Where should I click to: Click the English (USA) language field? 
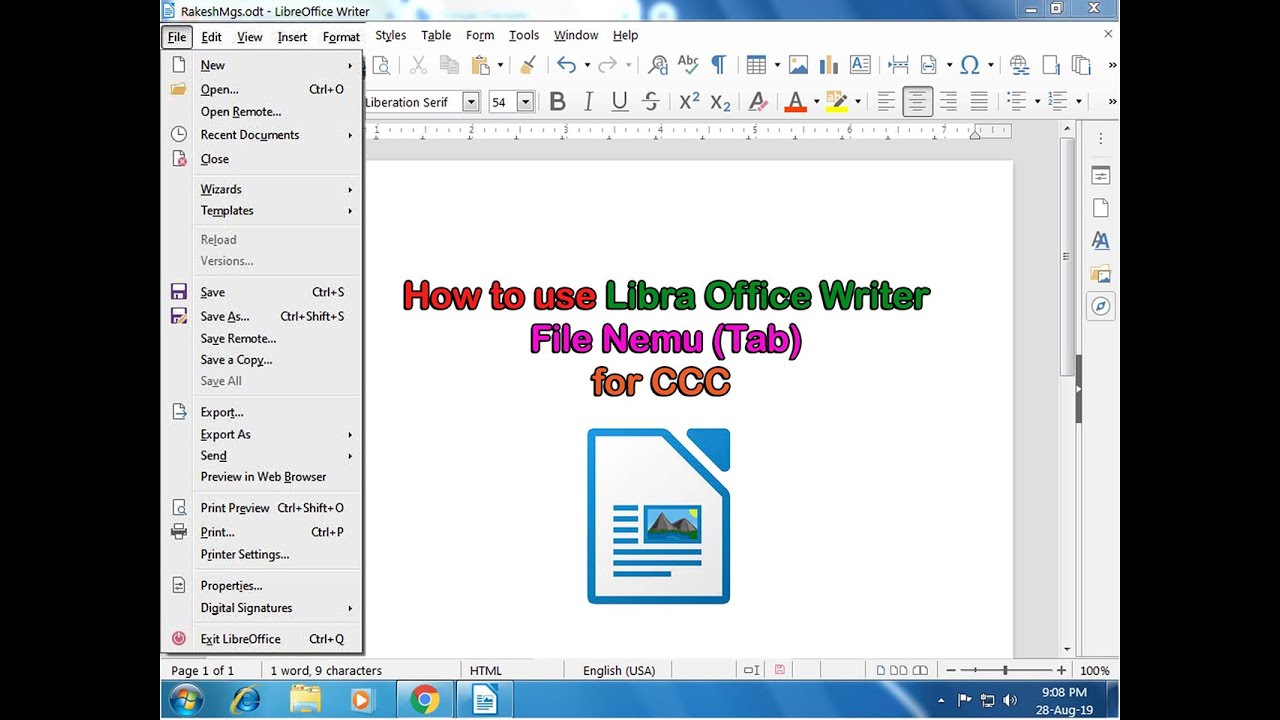click(620, 671)
